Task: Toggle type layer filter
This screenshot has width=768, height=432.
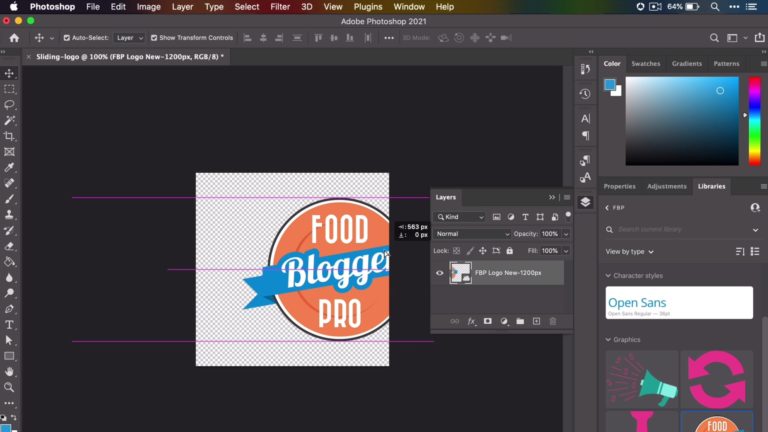Action: click(525, 216)
